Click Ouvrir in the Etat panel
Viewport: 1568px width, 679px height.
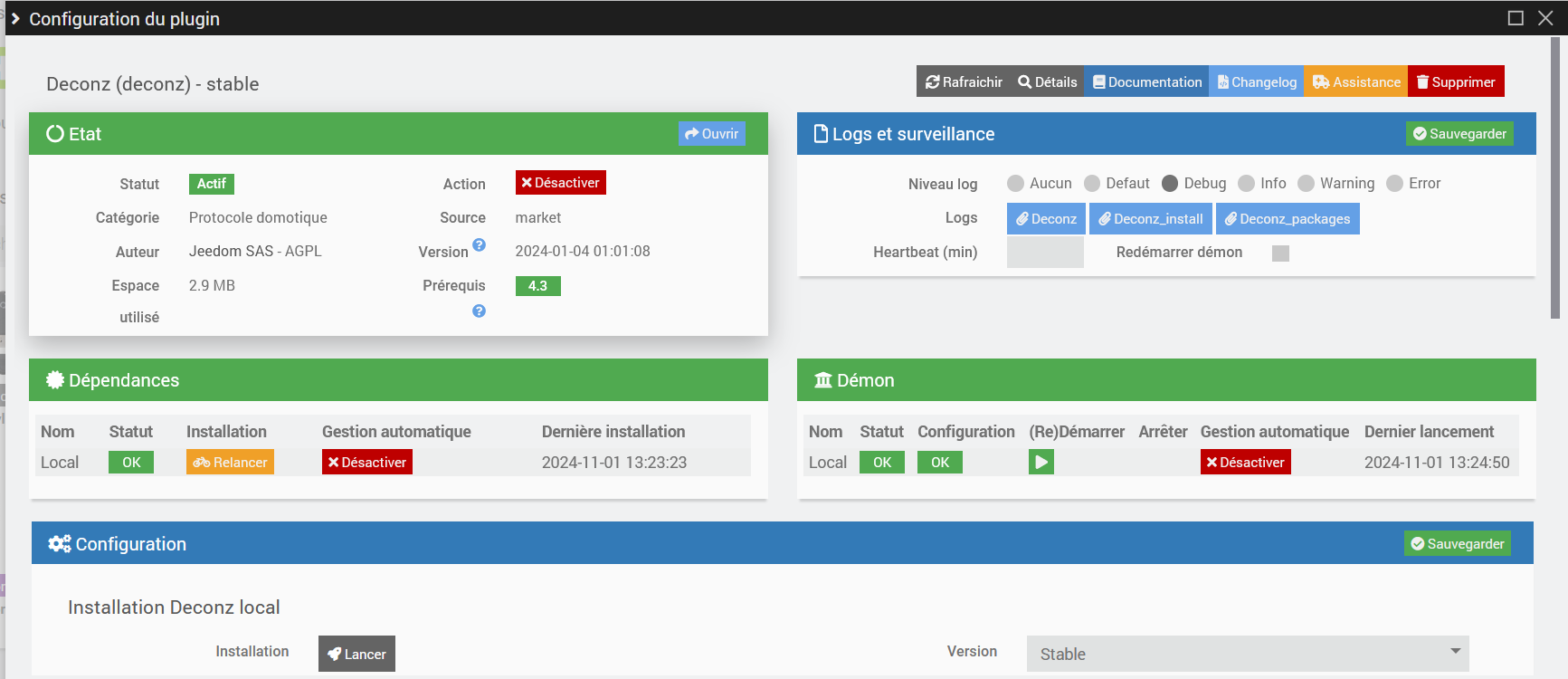712,134
